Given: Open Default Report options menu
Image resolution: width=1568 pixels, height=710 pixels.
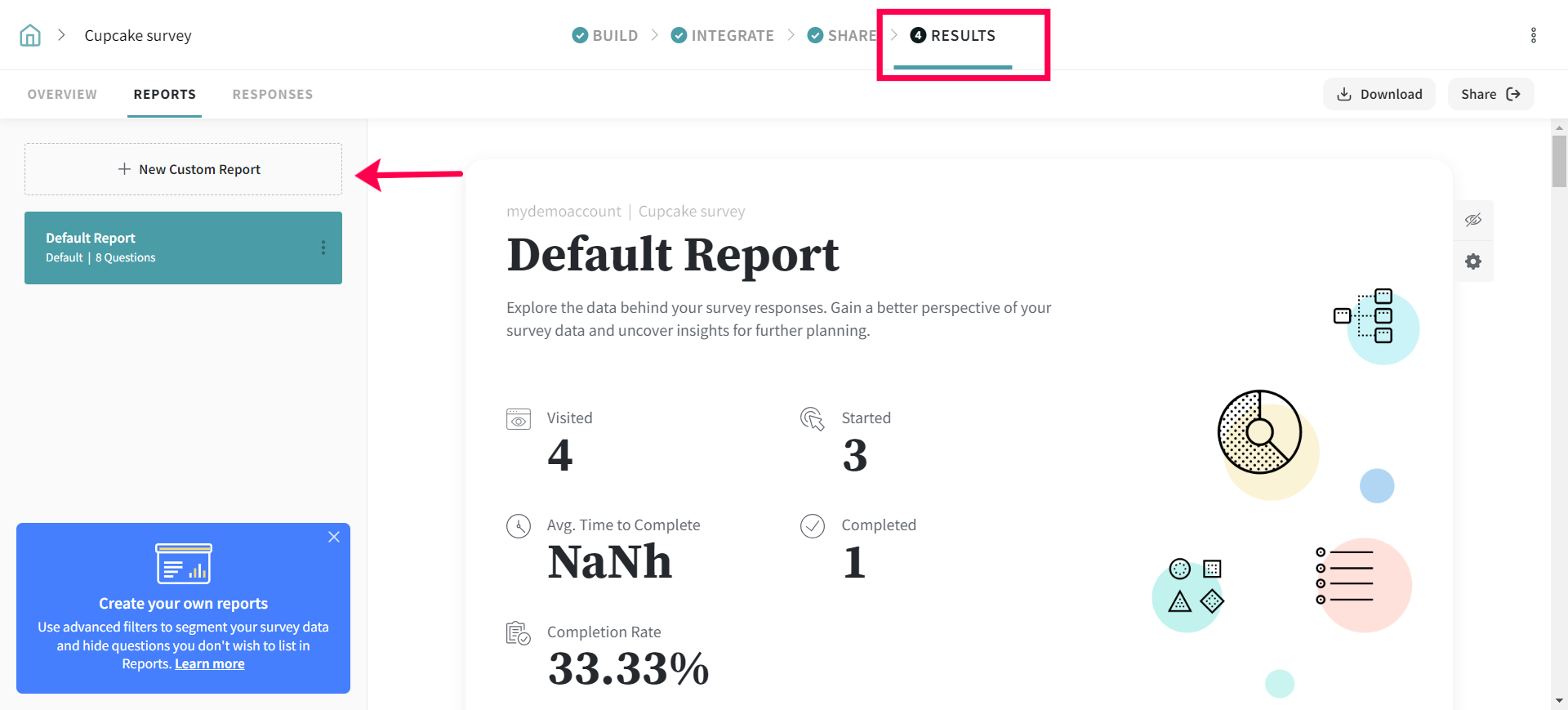Looking at the screenshot, I should [x=323, y=248].
